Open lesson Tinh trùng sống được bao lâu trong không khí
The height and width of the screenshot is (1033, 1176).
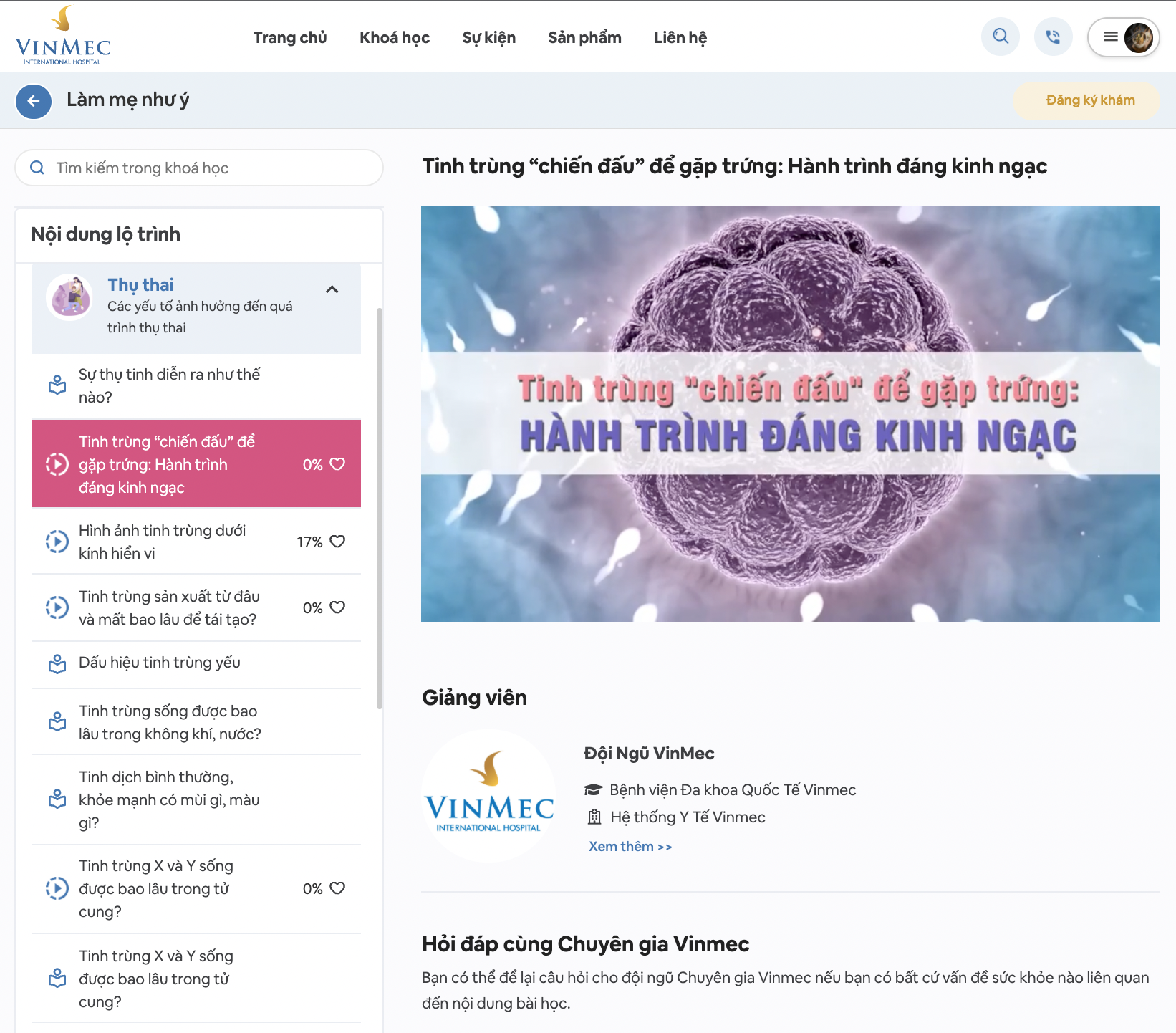tap(196, 722)
